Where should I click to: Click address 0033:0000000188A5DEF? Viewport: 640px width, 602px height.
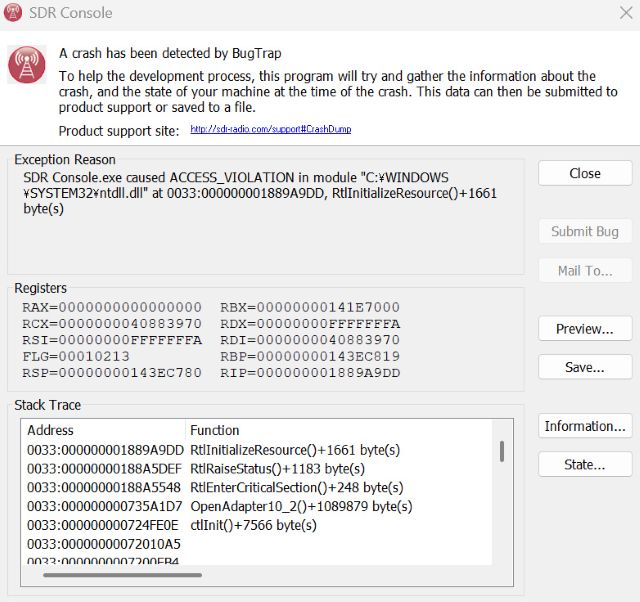(x=104, y=469)
